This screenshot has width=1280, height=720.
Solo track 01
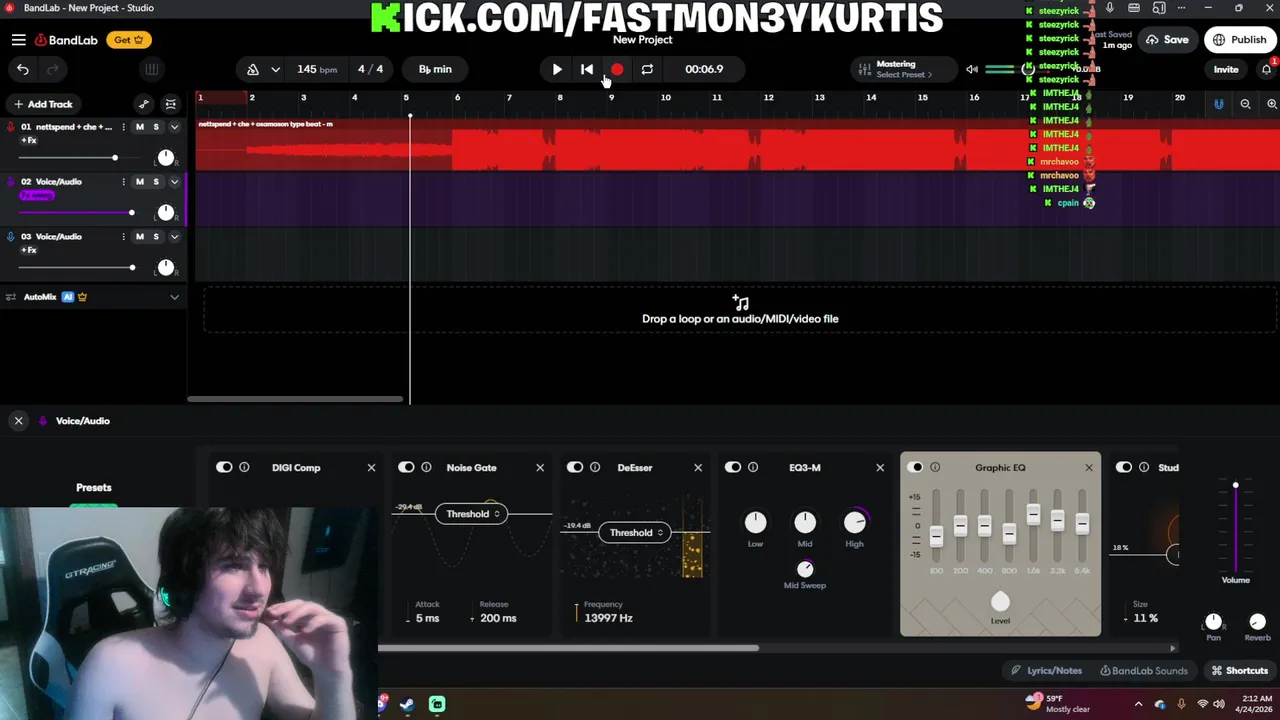click(x=156, y=127)
